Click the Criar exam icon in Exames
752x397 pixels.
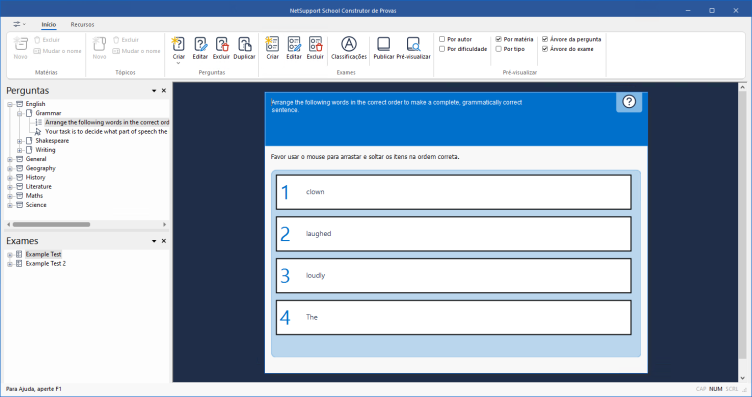(272, 44)
